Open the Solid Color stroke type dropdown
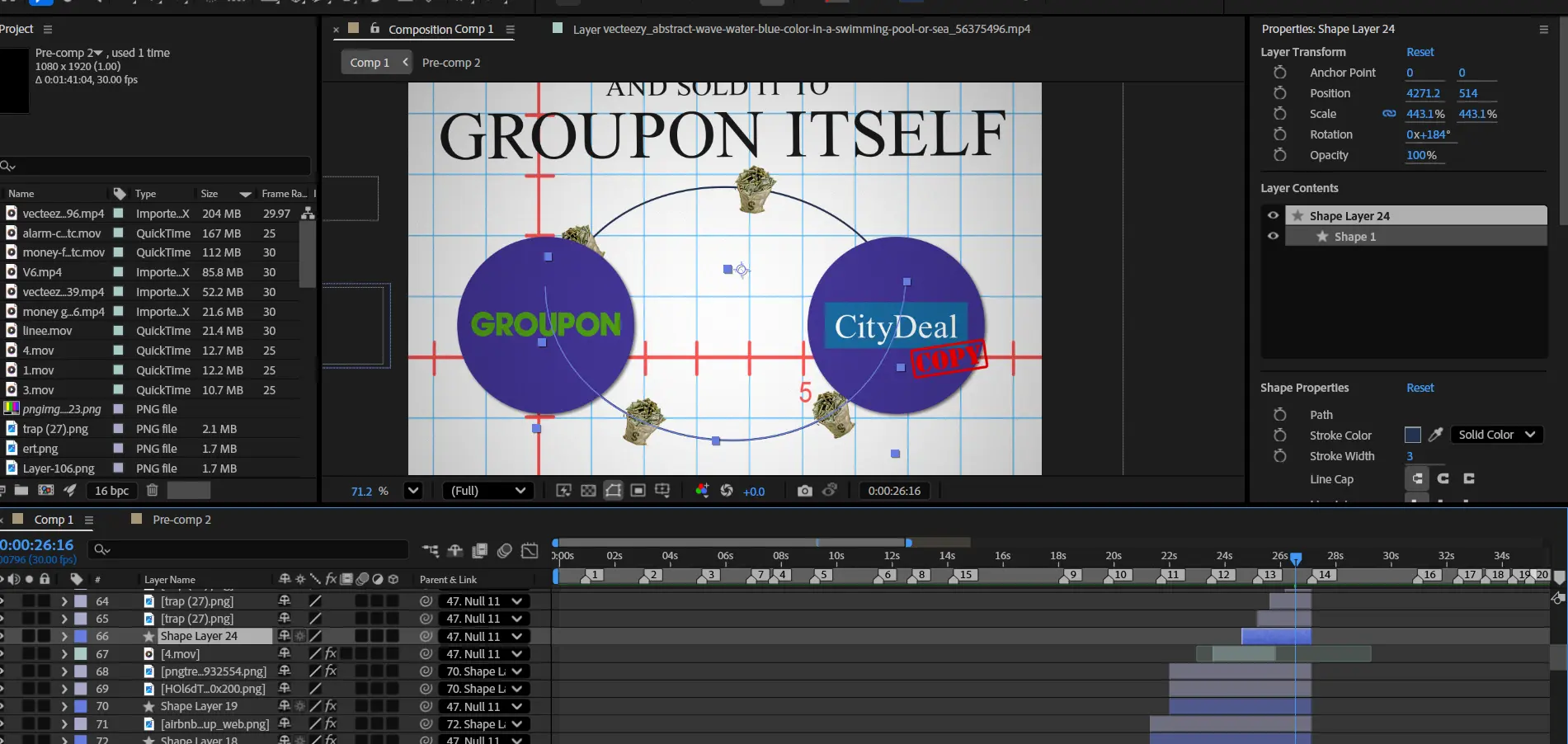 [x=1496, y=435]
